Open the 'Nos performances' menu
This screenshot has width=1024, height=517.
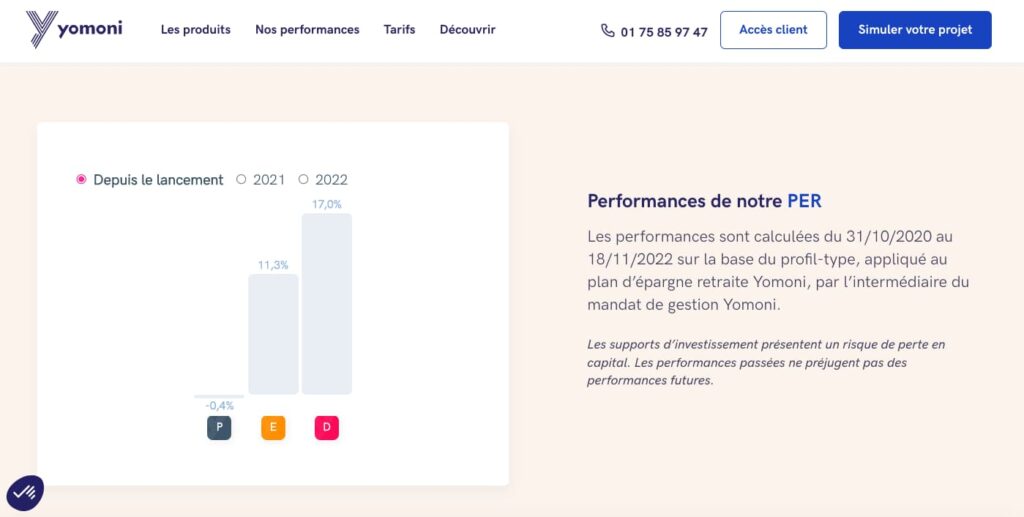click(307, 30)
